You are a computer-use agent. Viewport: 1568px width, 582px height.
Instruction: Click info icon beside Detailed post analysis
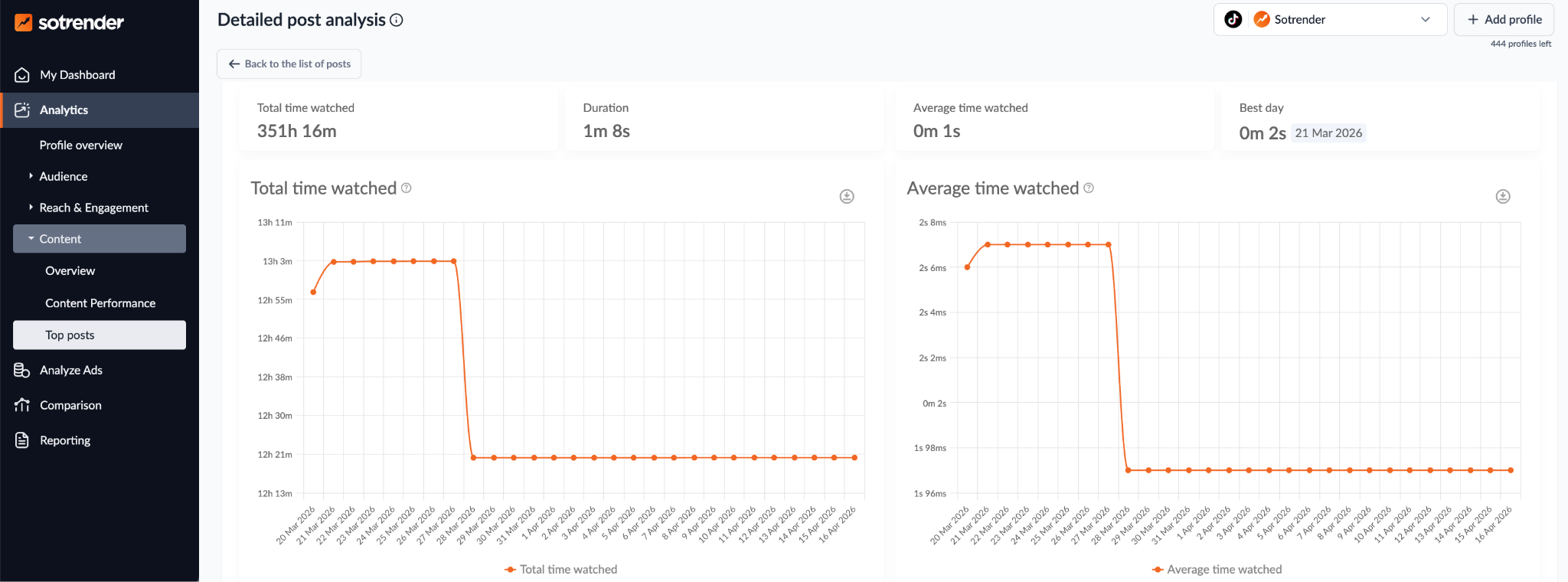click(397, 20)
